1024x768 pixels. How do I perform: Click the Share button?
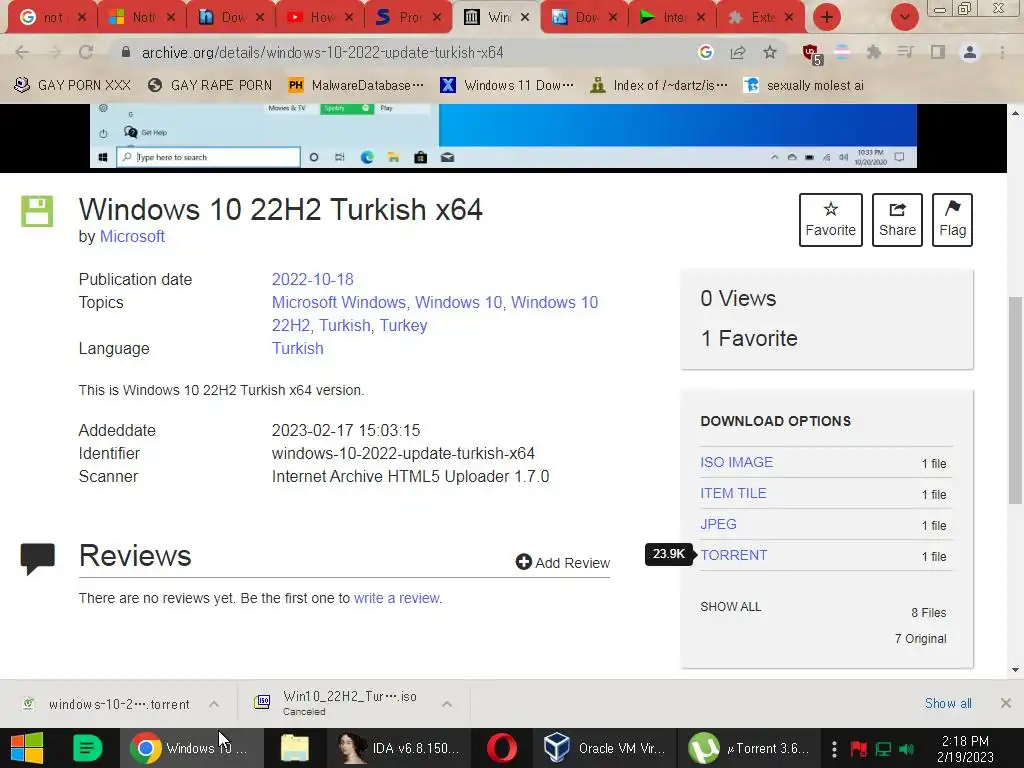[x=897, y=219]
